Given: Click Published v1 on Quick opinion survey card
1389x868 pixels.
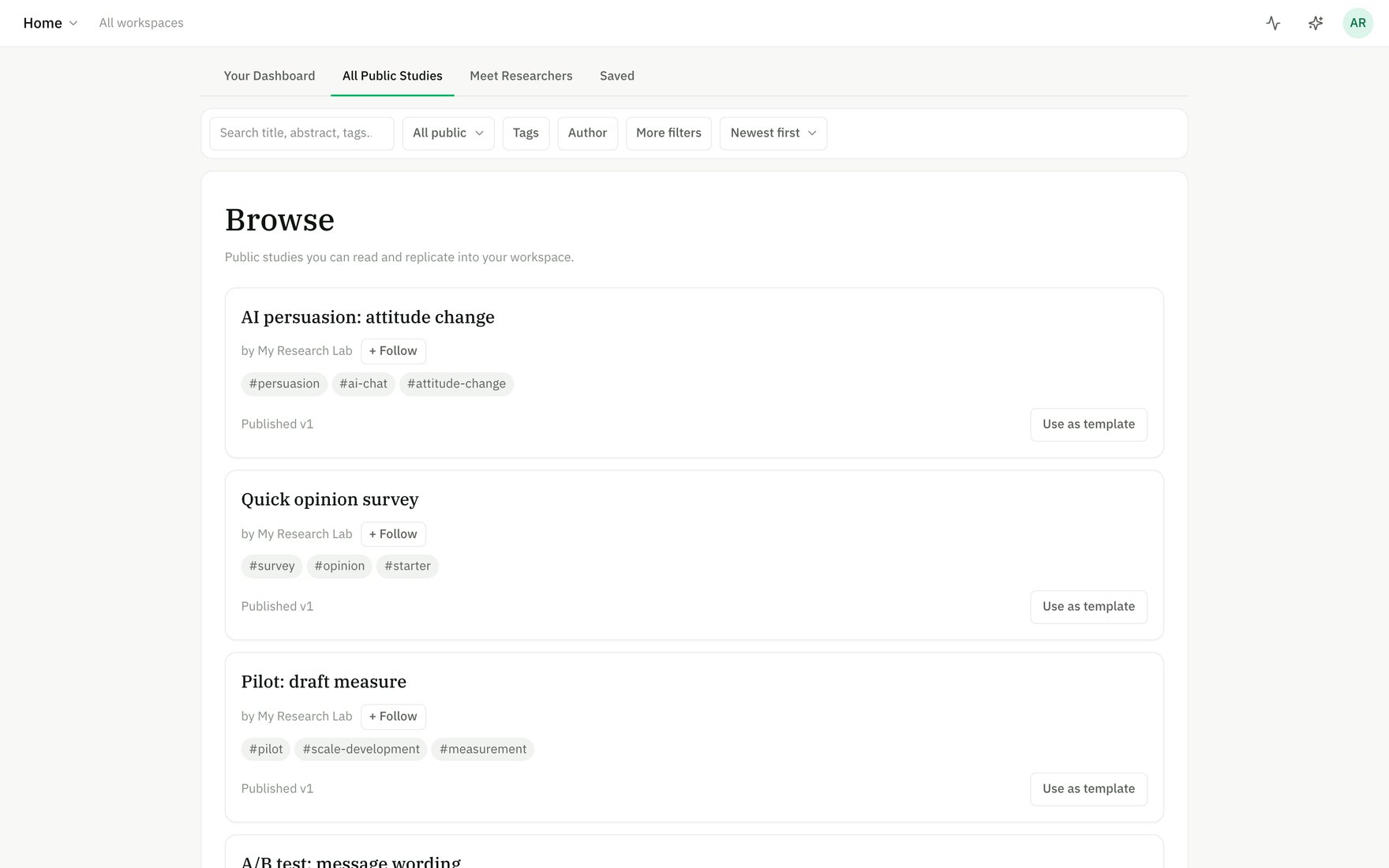Looking at the screenshot, I should click(277, 607).
